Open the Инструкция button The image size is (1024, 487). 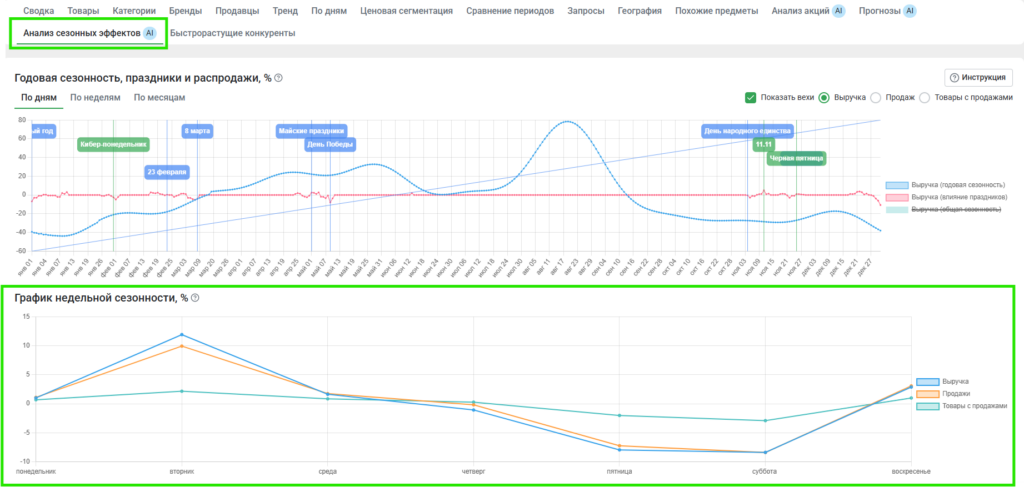978,78
